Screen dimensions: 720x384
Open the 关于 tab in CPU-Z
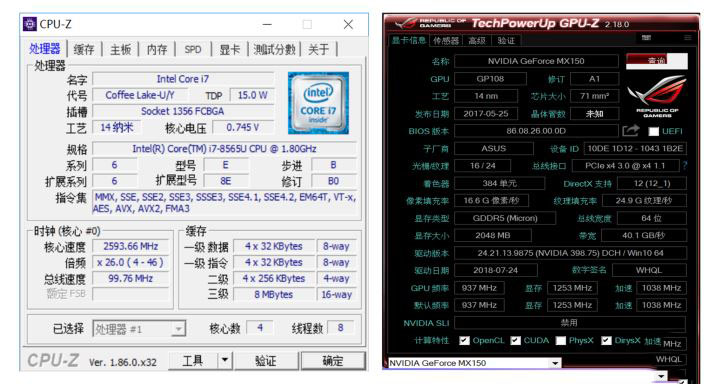click(x=319, y=50)
